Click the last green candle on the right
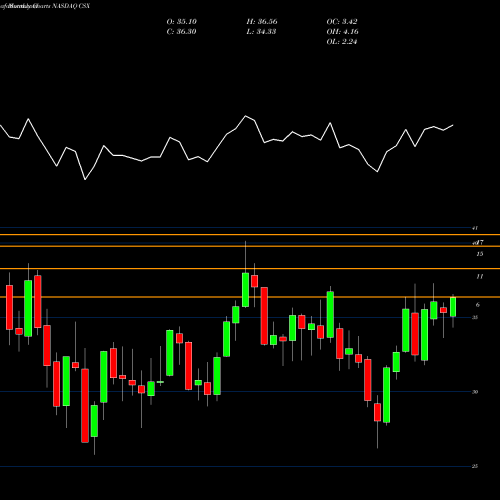 [453, 307]
